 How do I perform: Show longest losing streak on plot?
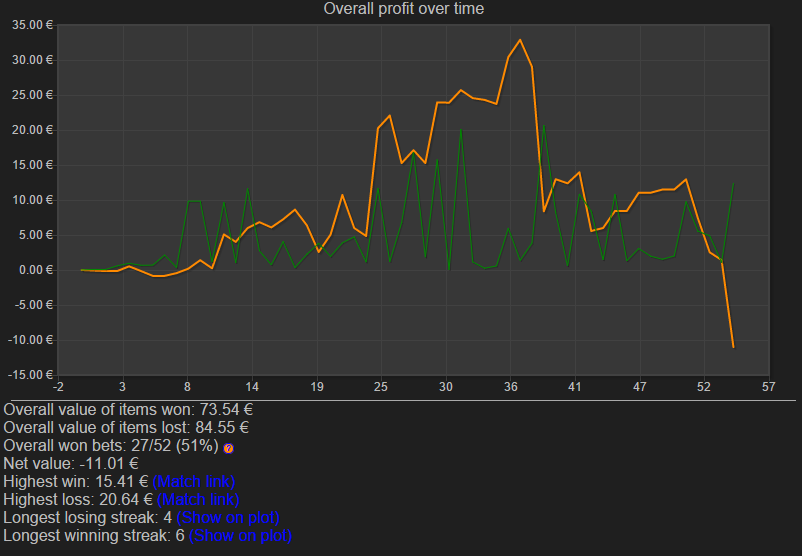pyautogui.click(x=228, y=517)
